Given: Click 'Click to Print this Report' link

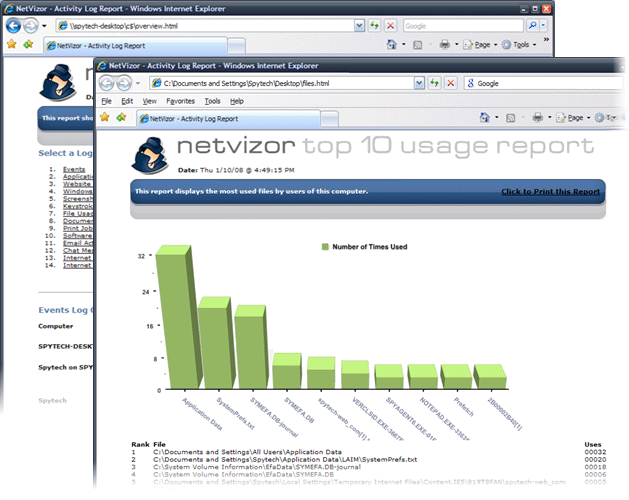Looking at the screenshot, I should click(x=550, y=192).
